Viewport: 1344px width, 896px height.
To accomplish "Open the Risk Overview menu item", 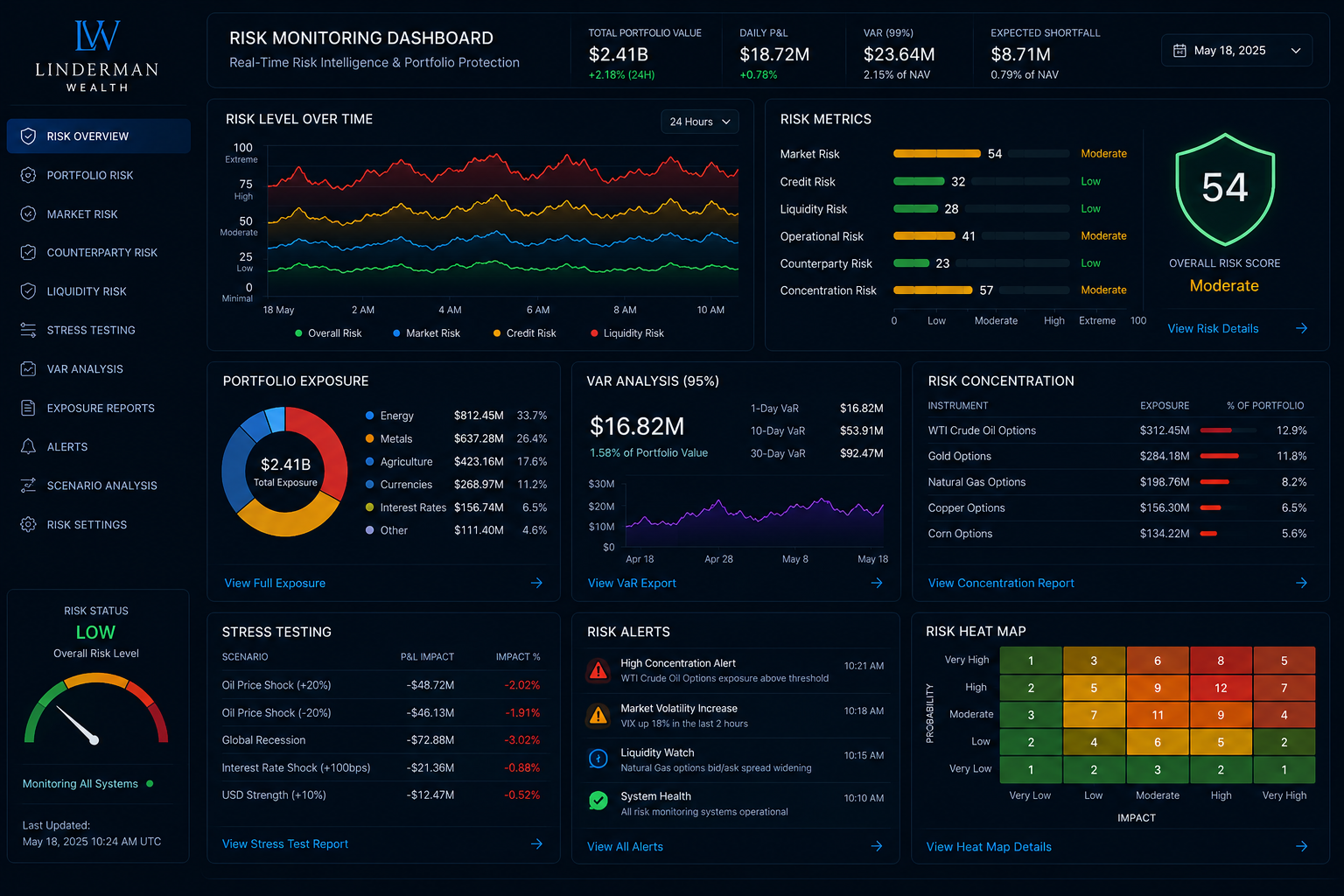I will (x=98, y=136).
